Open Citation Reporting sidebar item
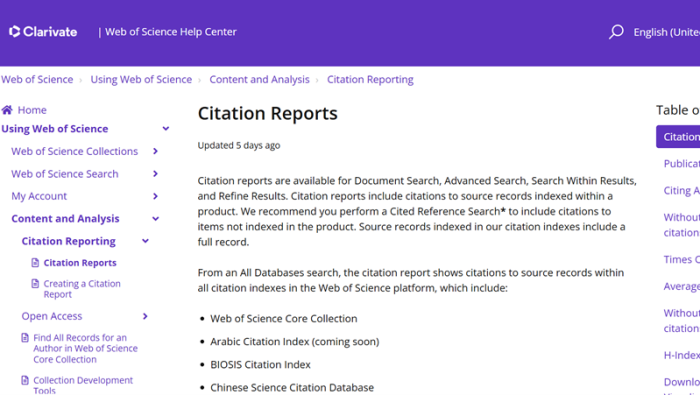700x395 pixels. tap(69, 241)
